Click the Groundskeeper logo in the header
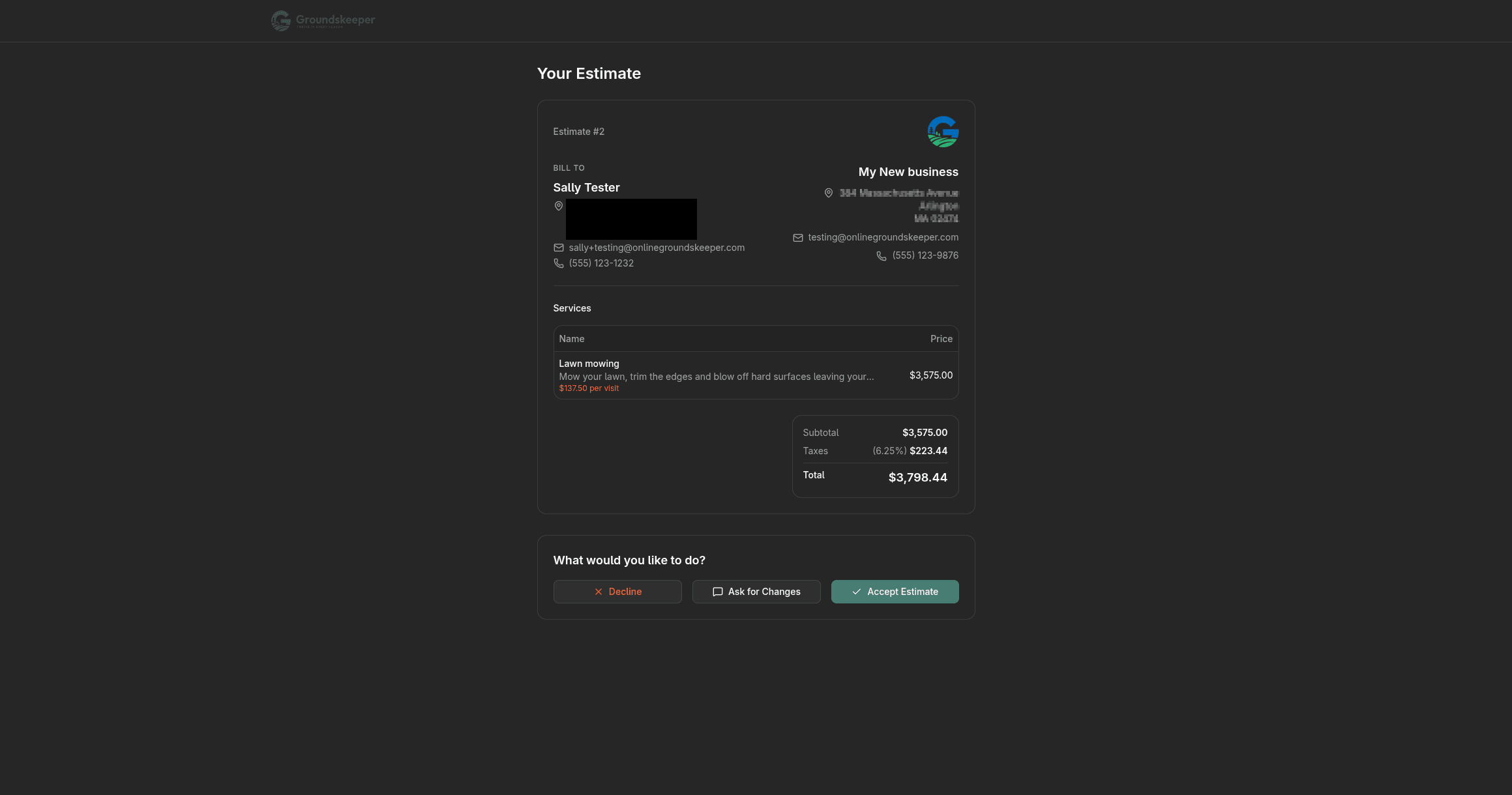1512x795 pixels. click(322, 20)
